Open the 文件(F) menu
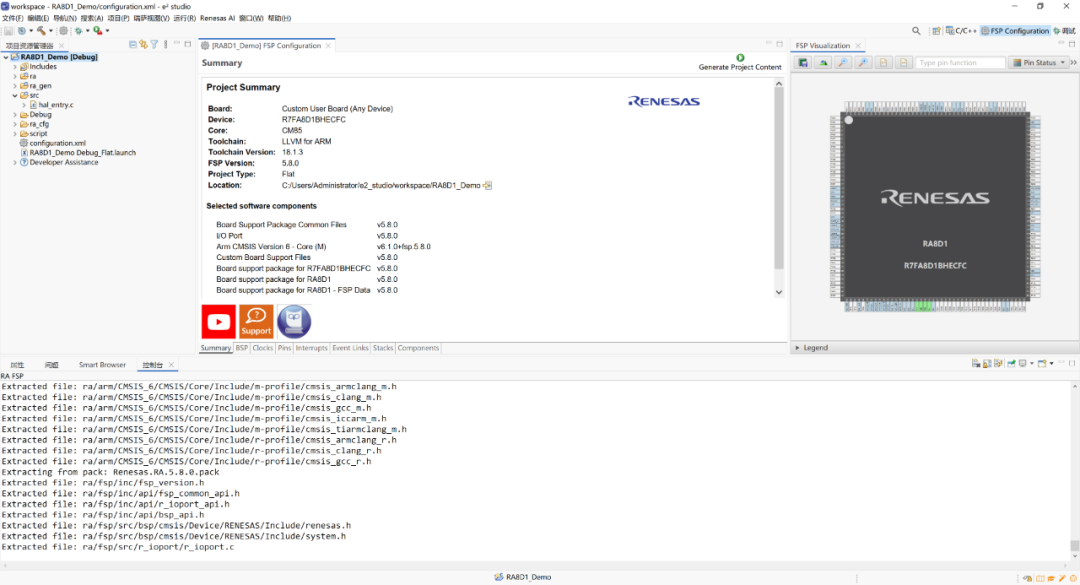1080x585 pixels. click(x=12, y=18)
